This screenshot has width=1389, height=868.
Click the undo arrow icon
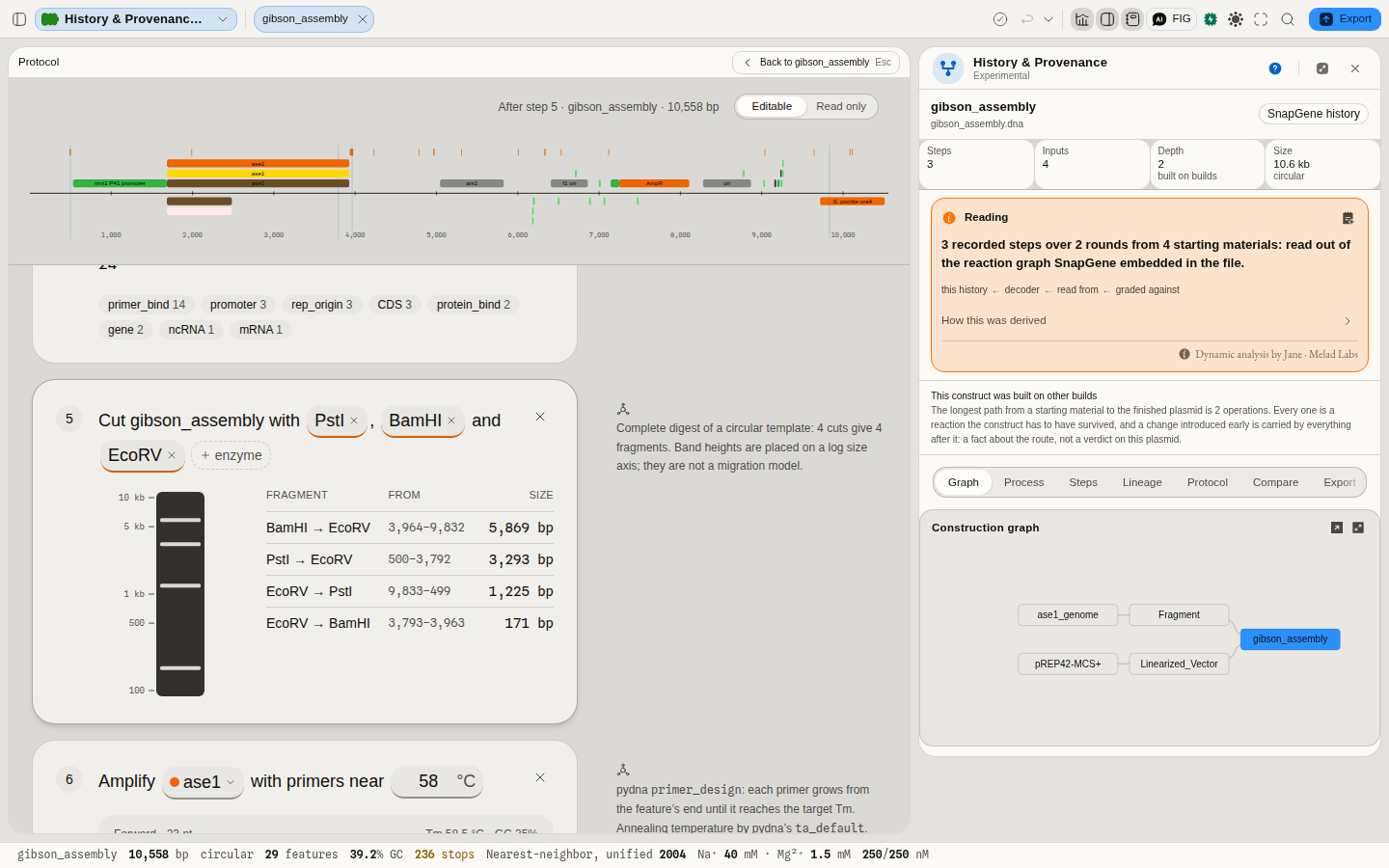click(1027, 19)
